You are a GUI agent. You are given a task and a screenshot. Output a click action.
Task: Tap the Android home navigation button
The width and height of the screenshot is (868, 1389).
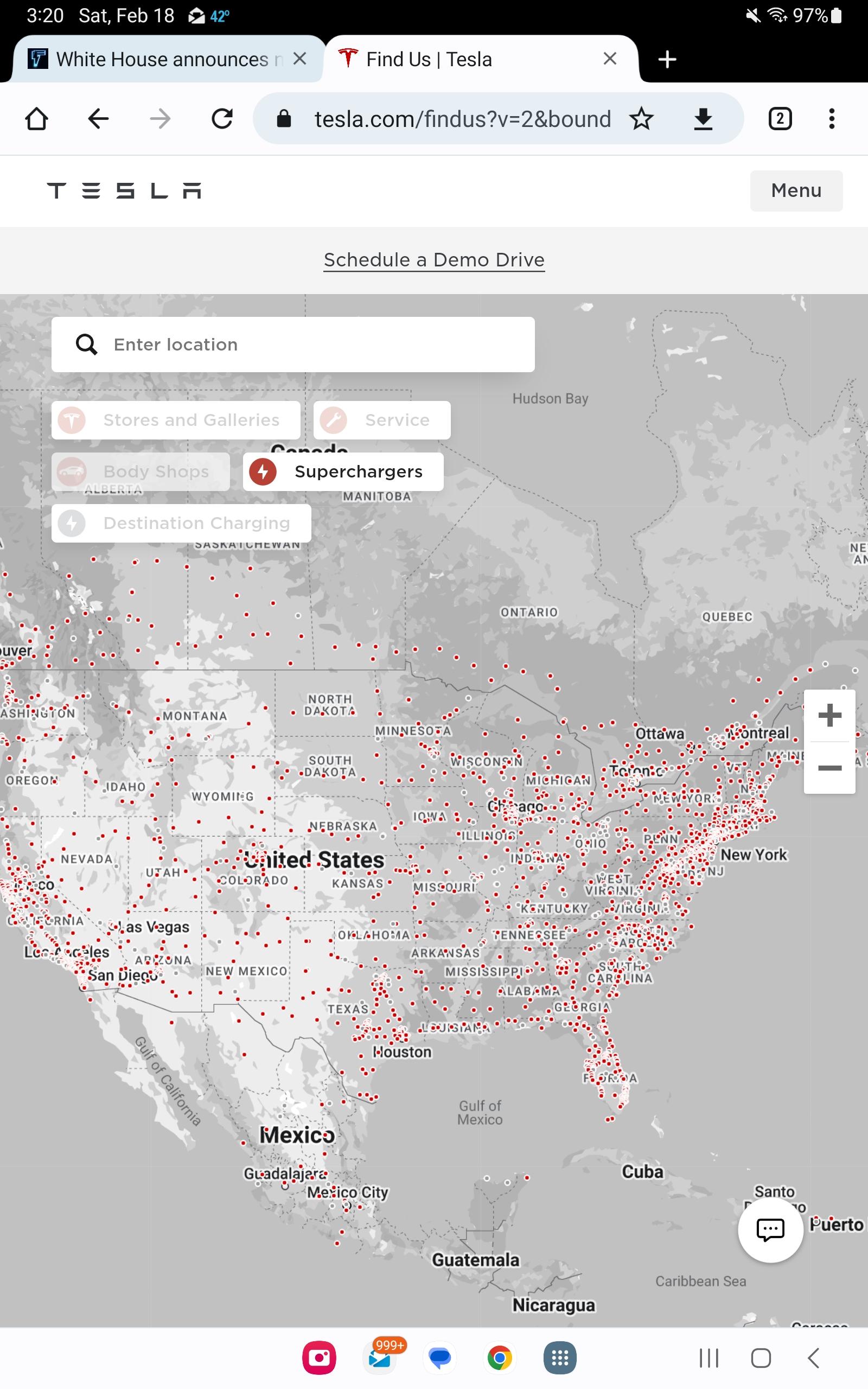coord(761,1359)
